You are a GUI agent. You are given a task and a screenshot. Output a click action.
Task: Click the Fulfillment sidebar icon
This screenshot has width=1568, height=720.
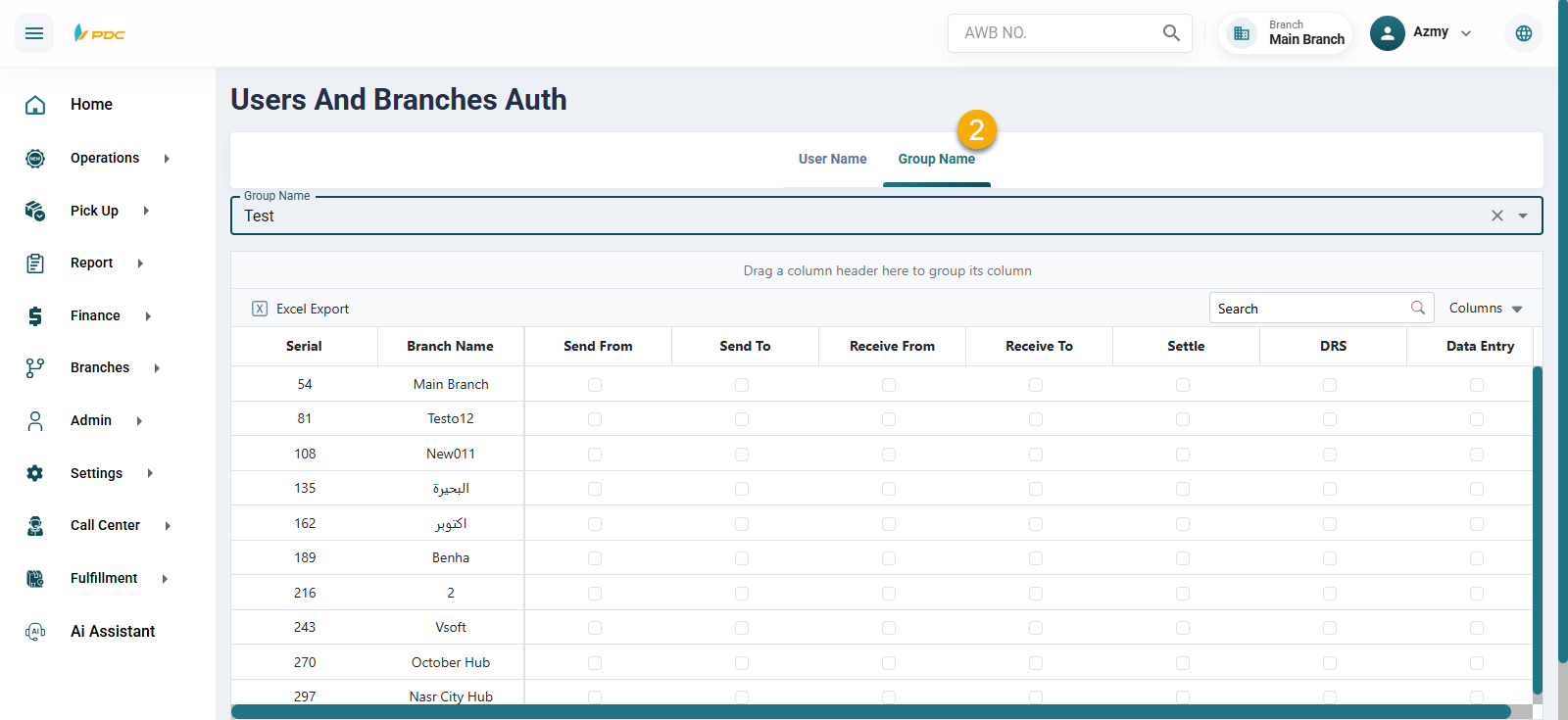pos(35,578)
